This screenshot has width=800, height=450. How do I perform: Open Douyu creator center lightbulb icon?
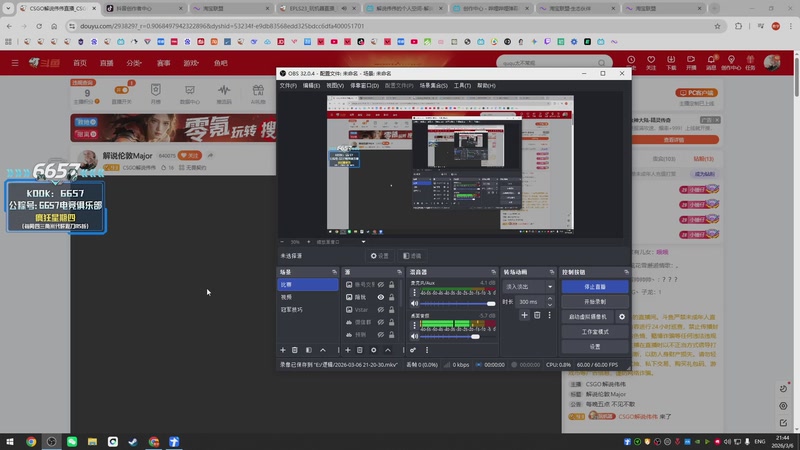(731, 62)
